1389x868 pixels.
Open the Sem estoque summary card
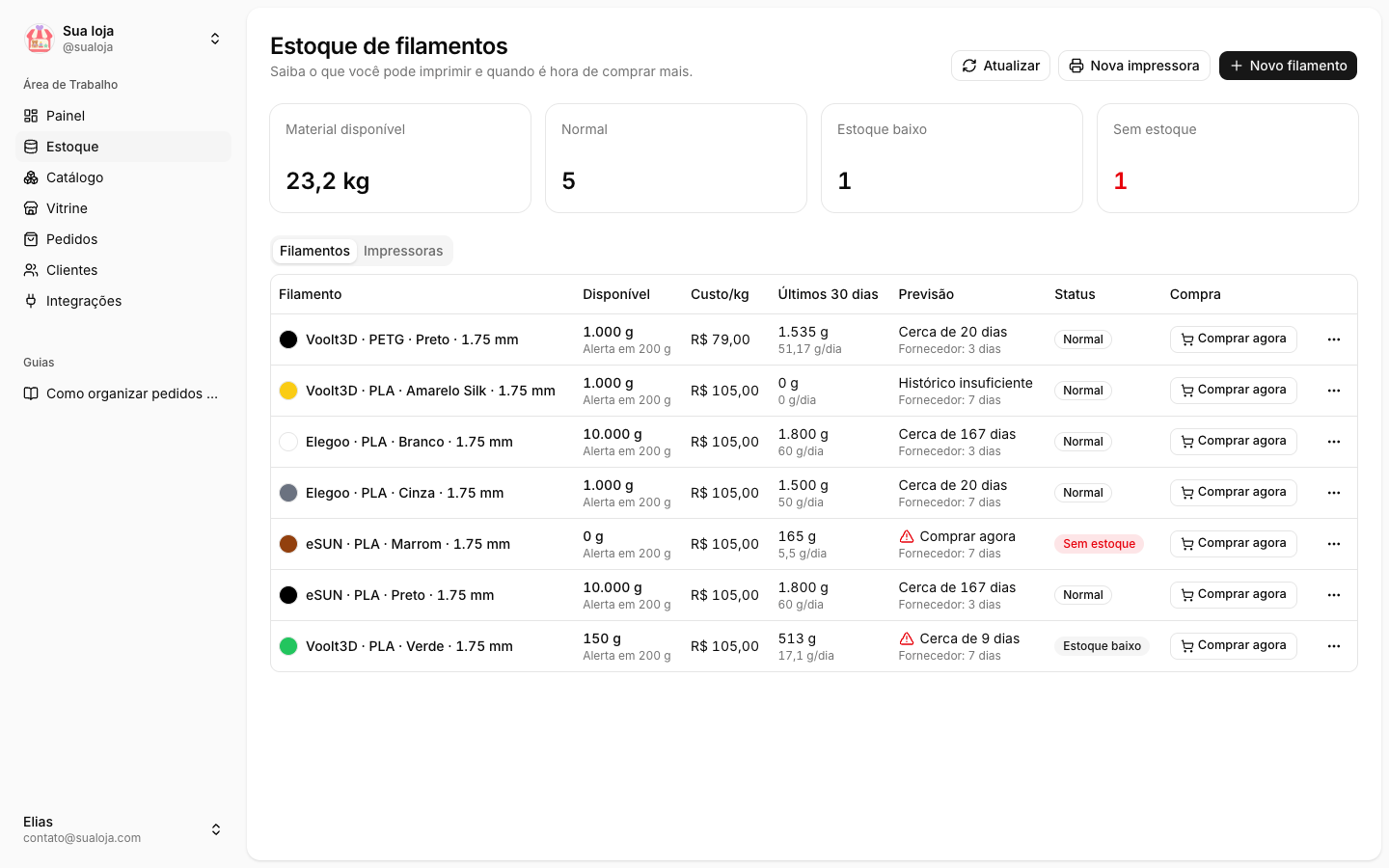tap(1228, 158)
